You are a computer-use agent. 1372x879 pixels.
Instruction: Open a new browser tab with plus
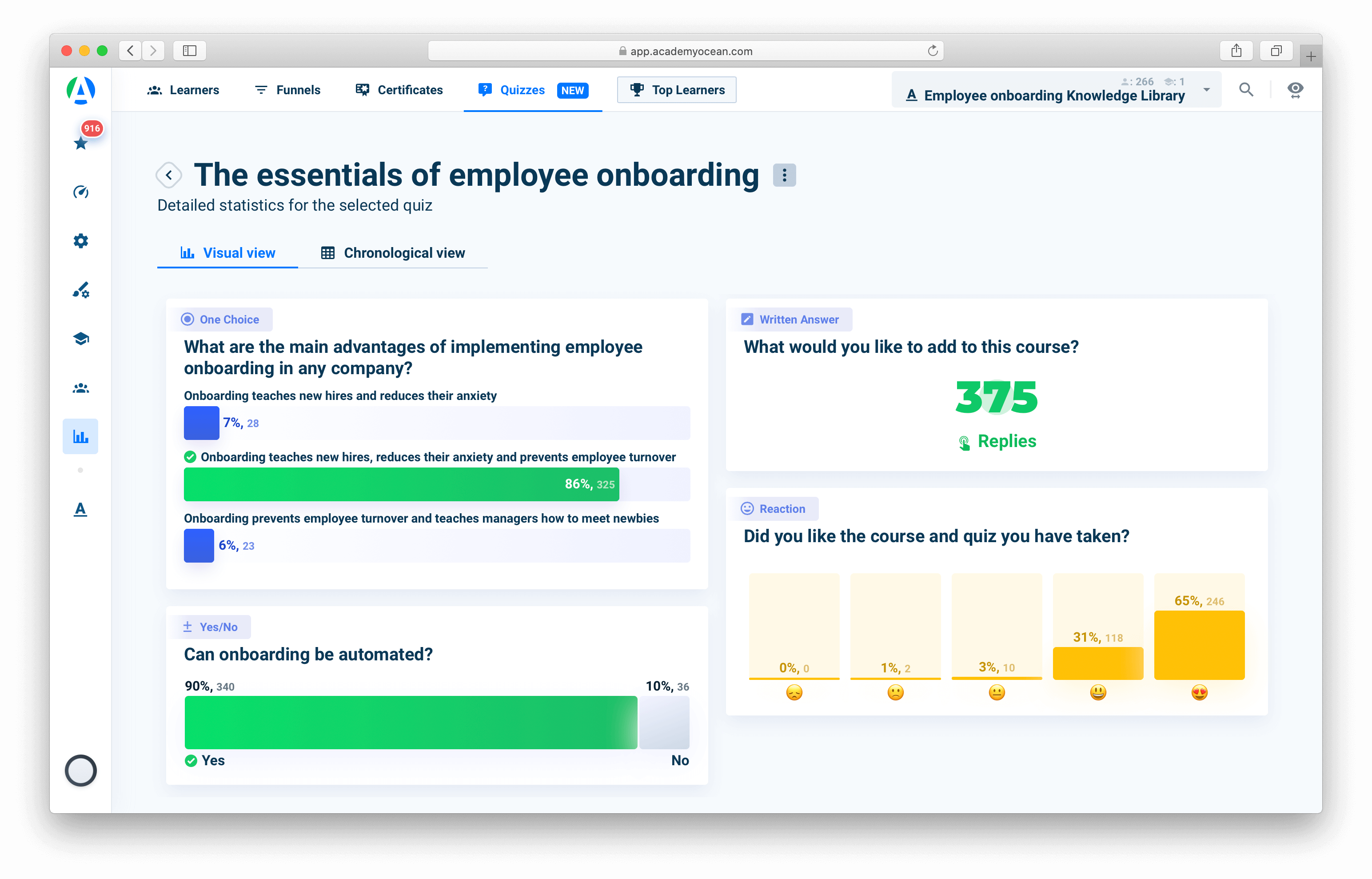point(1310,56)
